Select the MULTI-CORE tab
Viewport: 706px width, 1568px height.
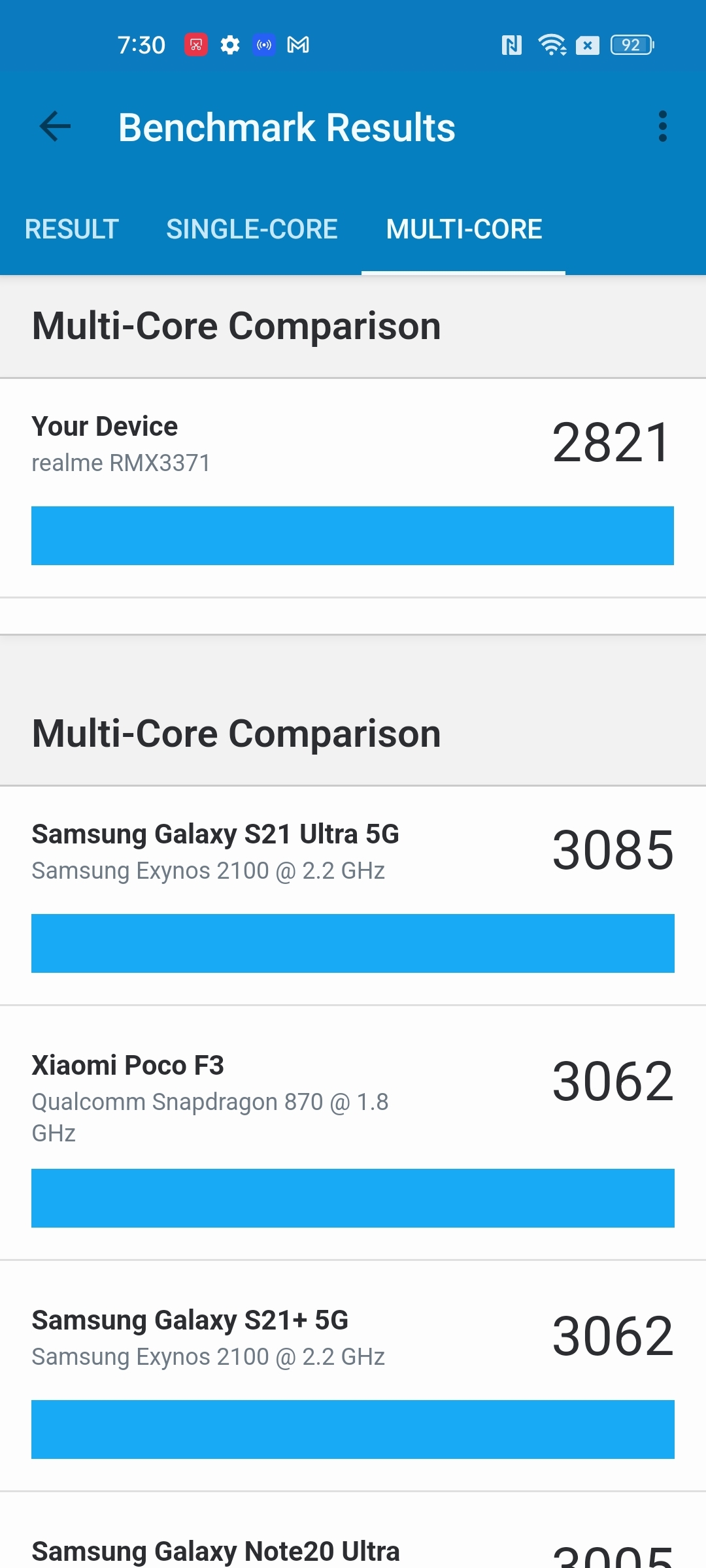pyautogui.click(x=463, y=229)
